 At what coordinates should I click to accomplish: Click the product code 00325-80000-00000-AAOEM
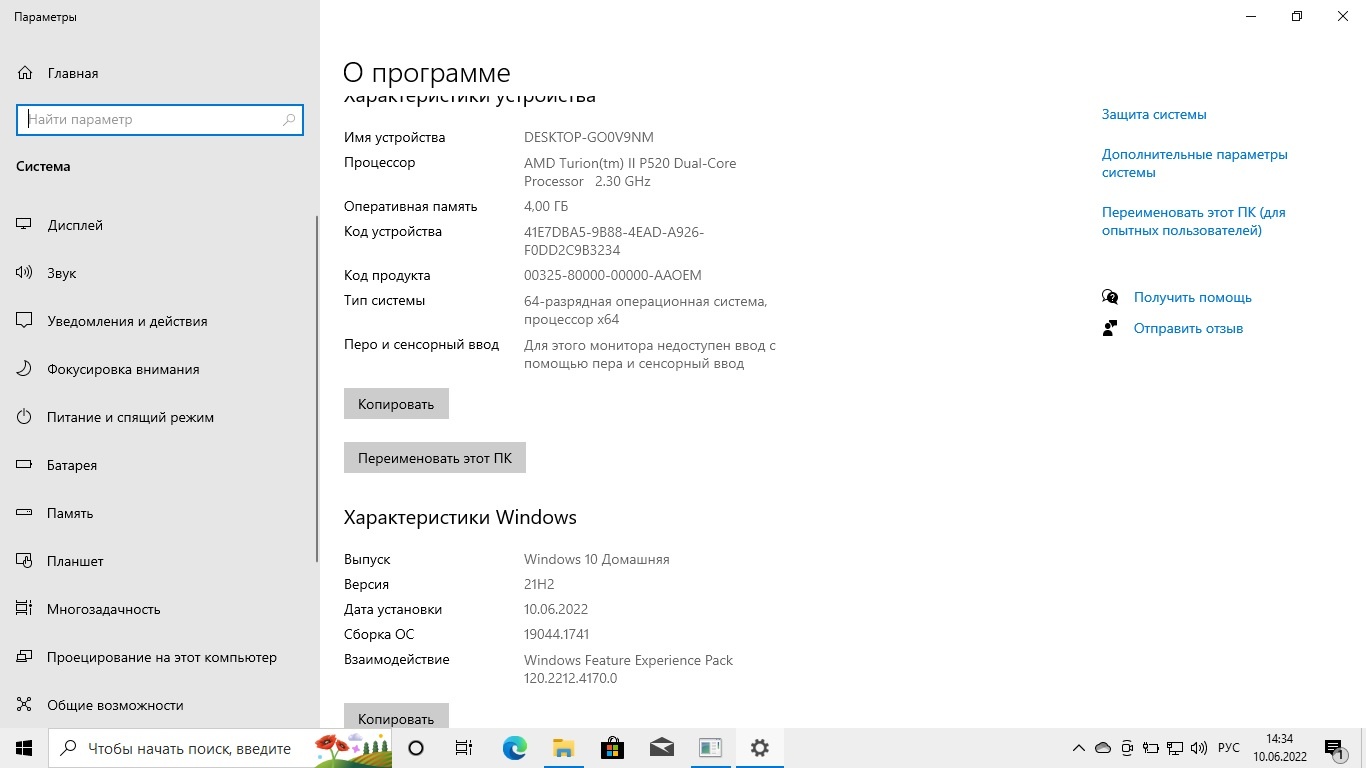[613, 275]
